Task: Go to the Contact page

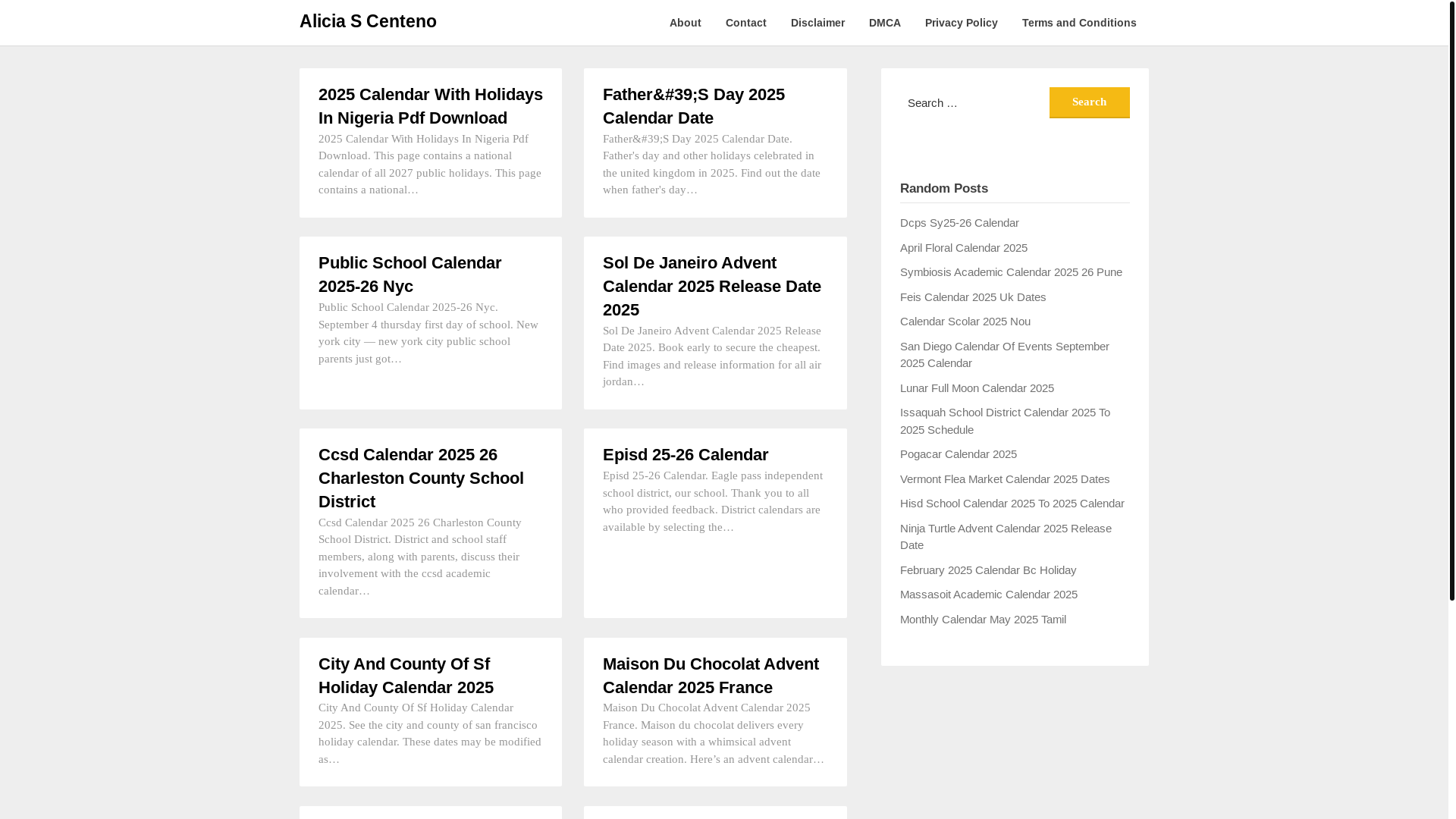Action: tap(745, 23)
